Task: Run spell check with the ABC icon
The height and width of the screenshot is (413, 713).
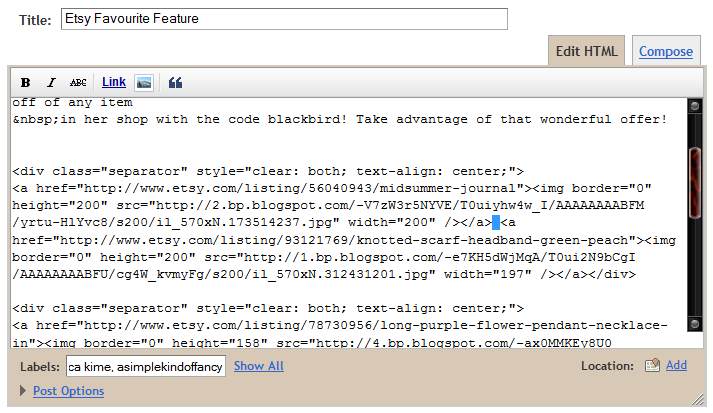Action: [78, 82]
